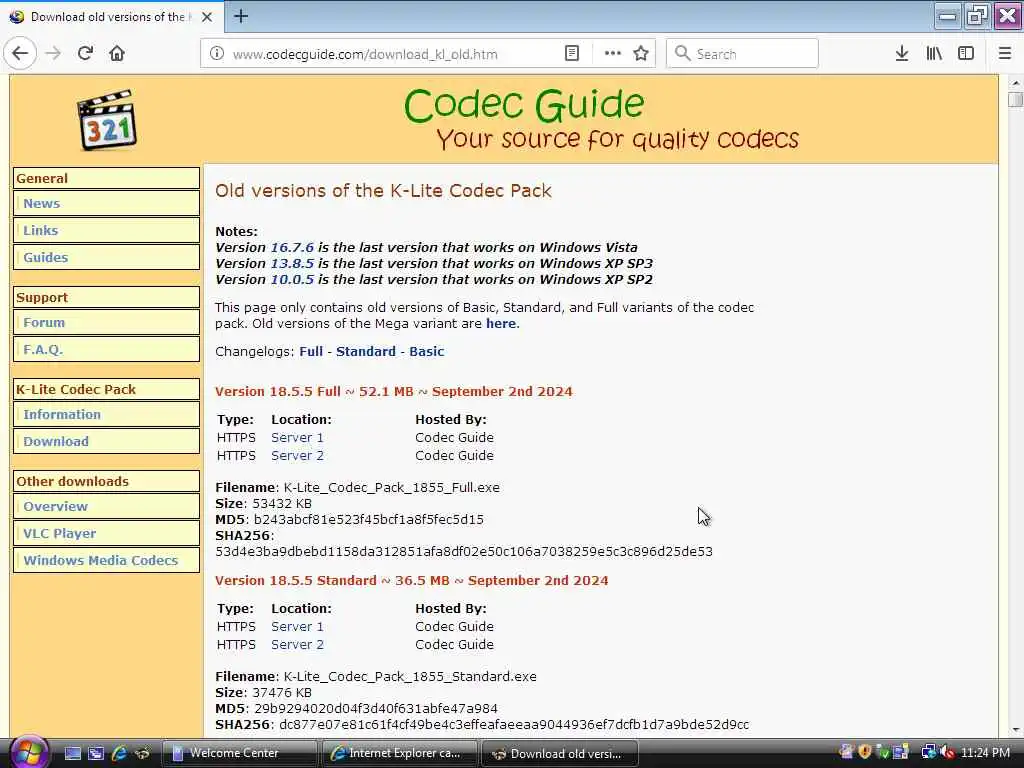Viewport: 1024px width, 768px height.
Task: Click the 'here' link for Mega variants
Action: pyautogui.click(x=501, y=323)
